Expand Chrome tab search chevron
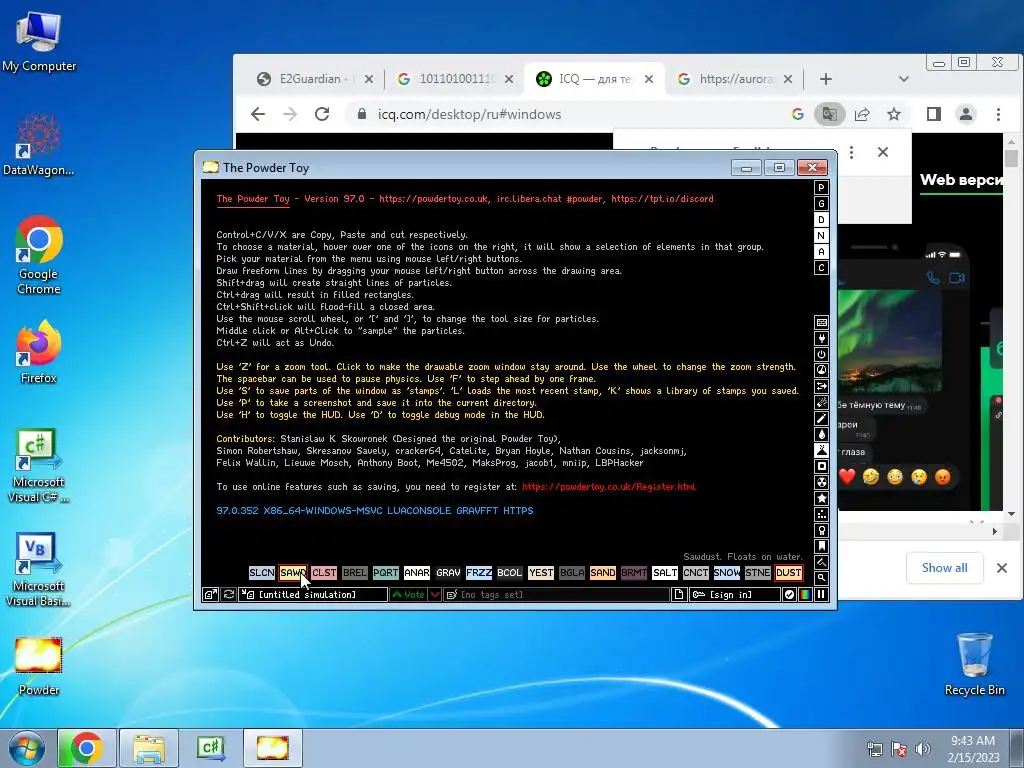 click(x=904, y=79)
